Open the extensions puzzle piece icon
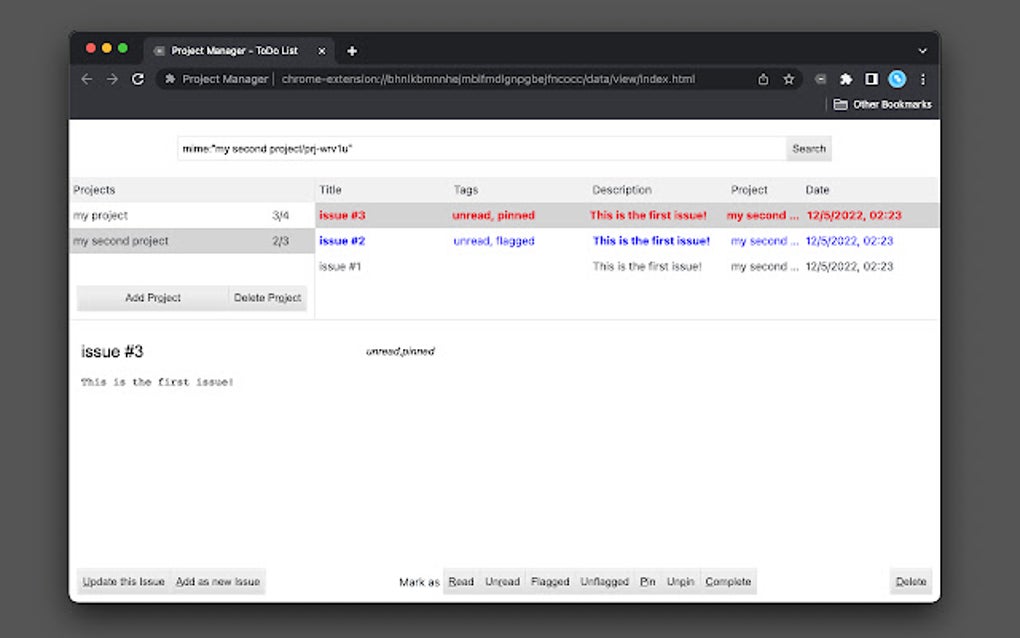The height and width of the screenshot is (638, 1020). [846, 79]
